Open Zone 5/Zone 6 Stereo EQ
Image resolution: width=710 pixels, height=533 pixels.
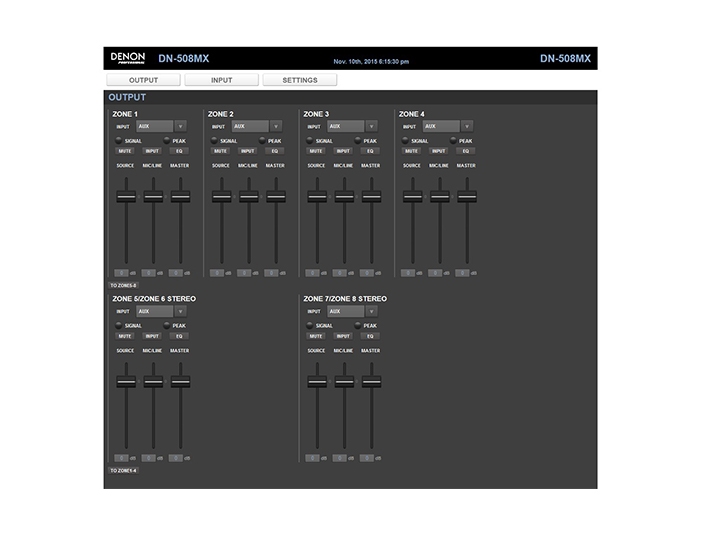(x=179, y=336)
